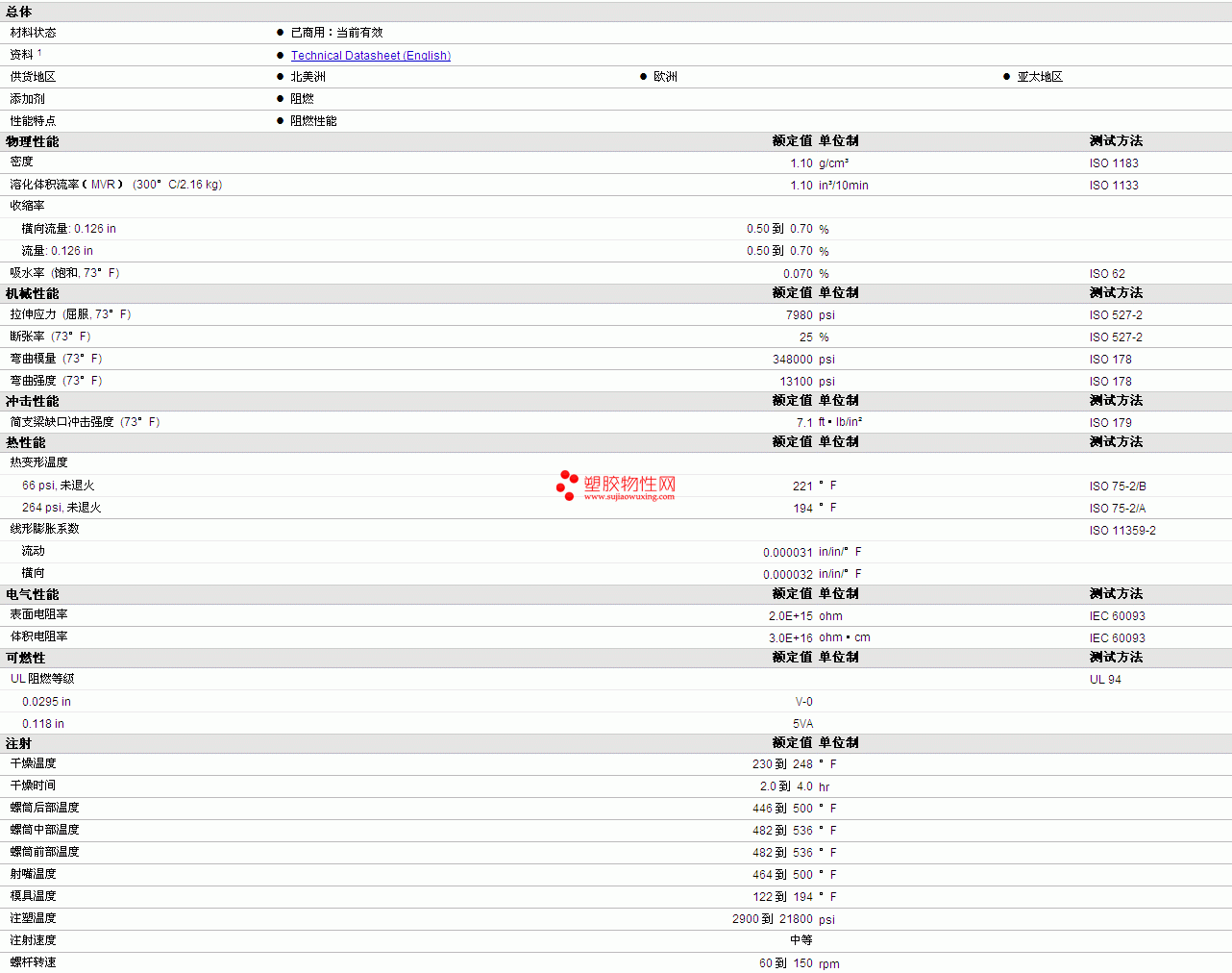The width and height of the screenshot is (1232, 973).
Task: Click drying temperature range 230 到 248
Action: point(782,764)
